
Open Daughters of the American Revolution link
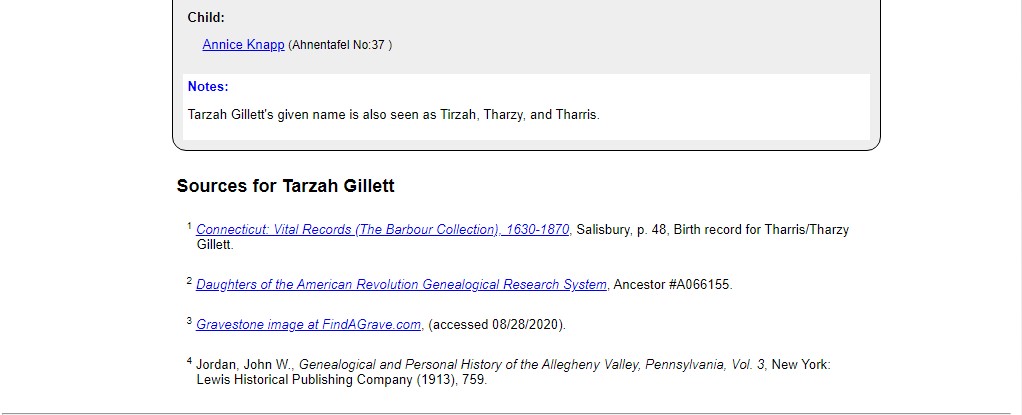402,284
